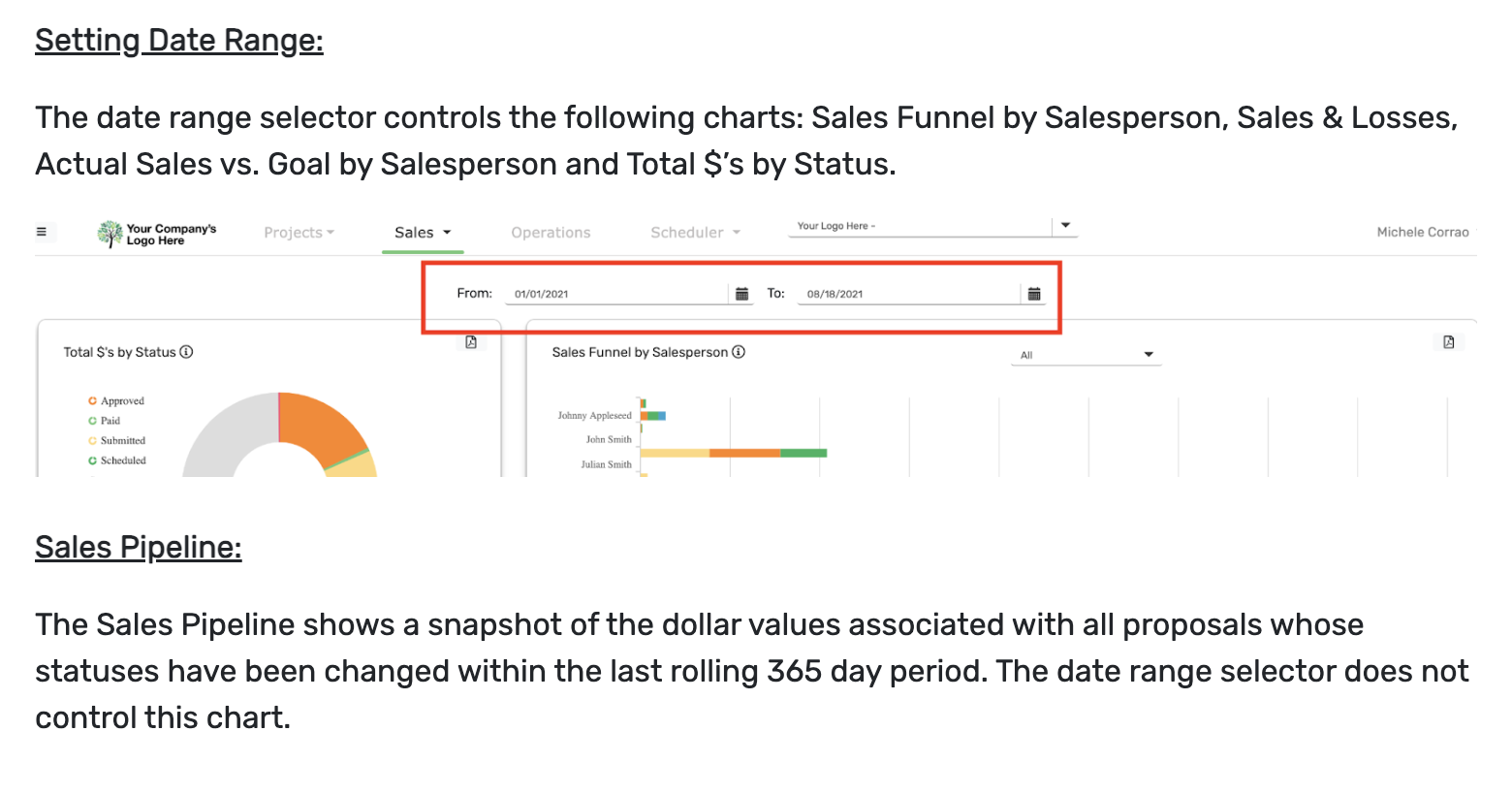Export Total $'s by Status as PDF
Screen dimensions: 1512x795
point(471,342)
